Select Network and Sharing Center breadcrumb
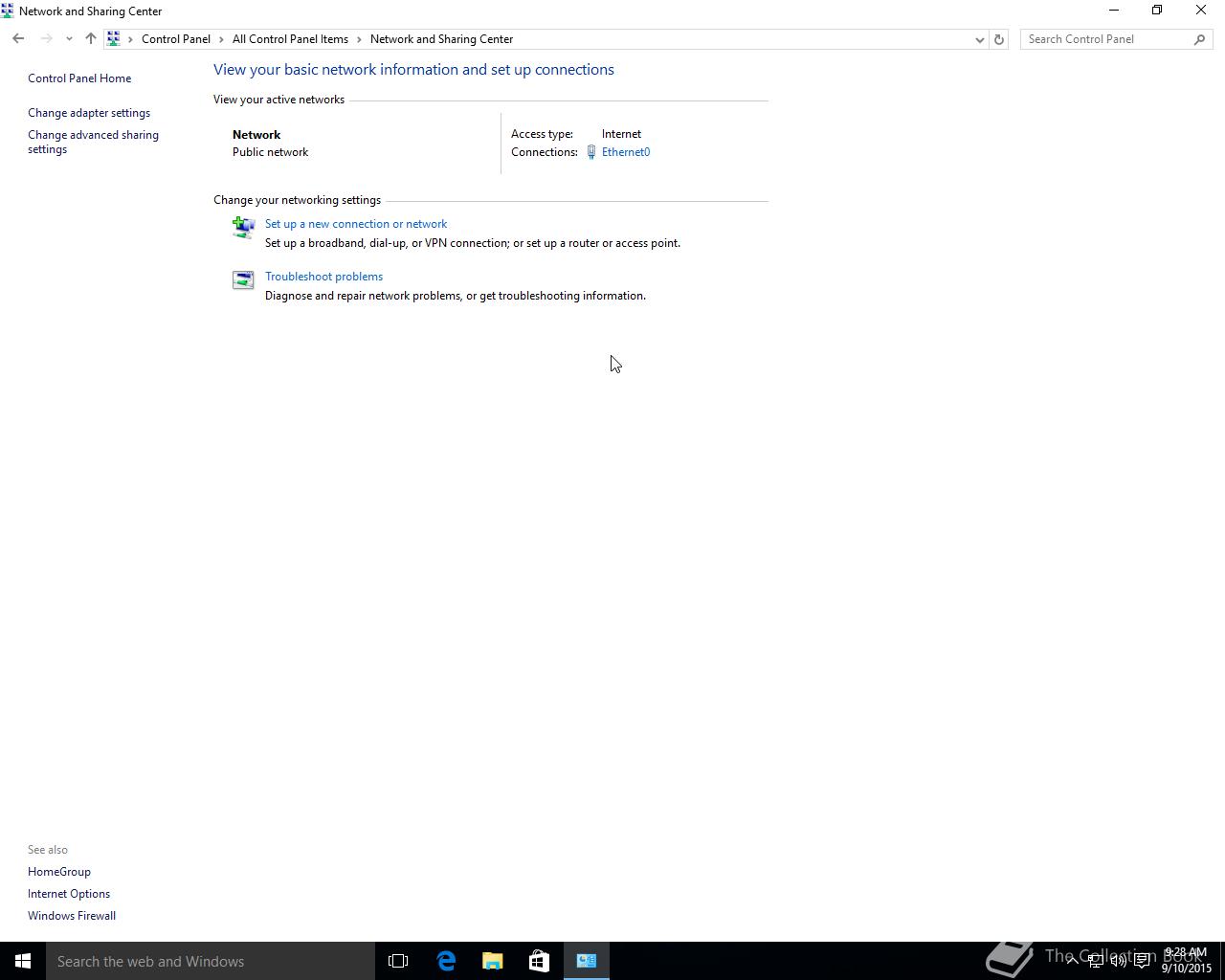 click(441, 39)
